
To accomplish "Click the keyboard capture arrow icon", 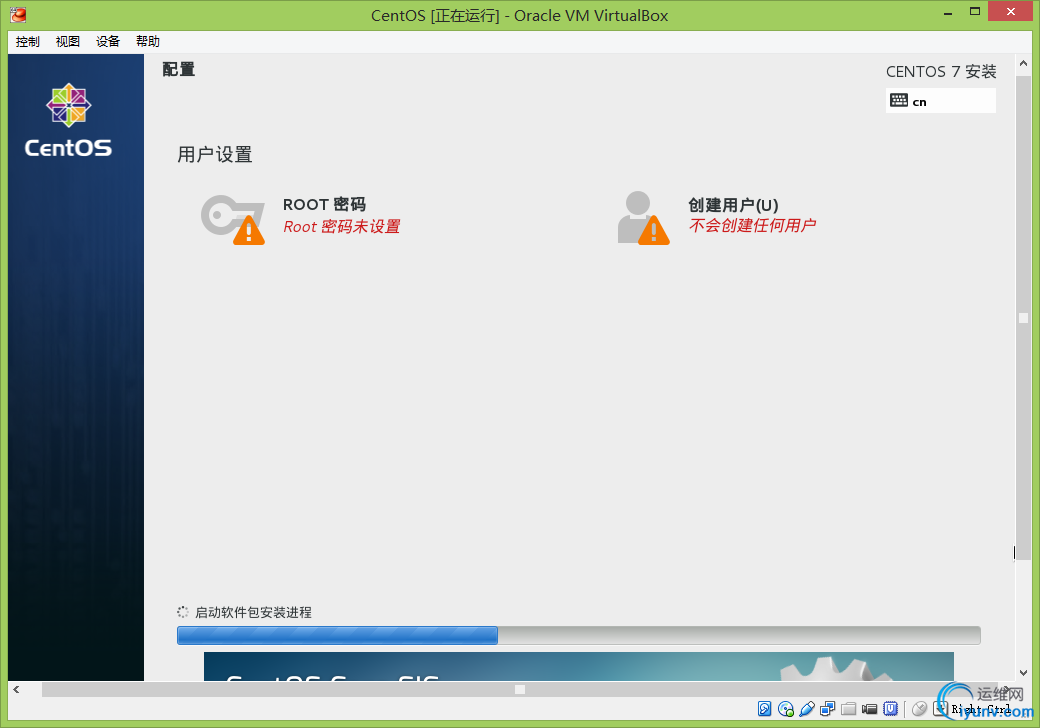I will [x=940, y=709].
